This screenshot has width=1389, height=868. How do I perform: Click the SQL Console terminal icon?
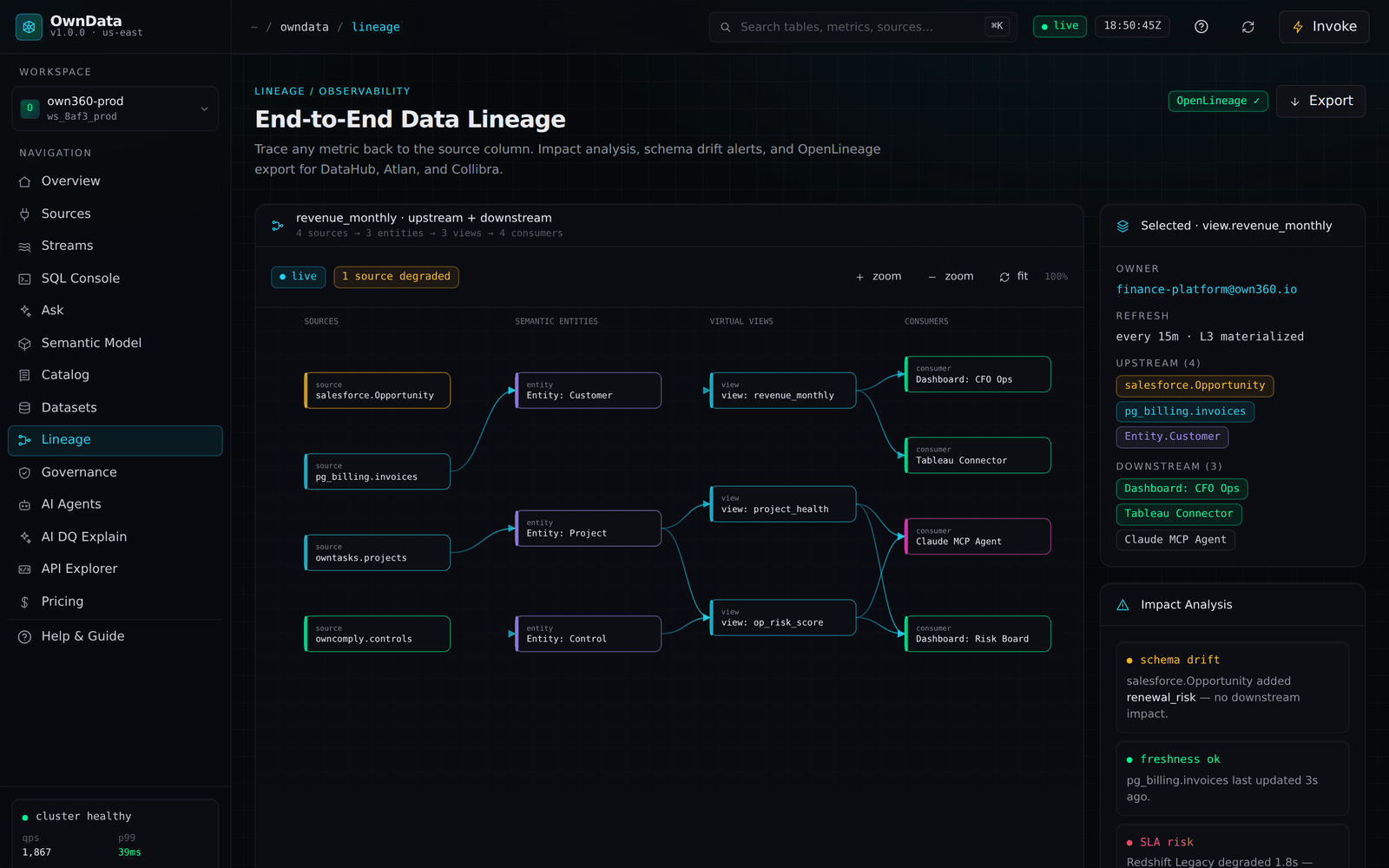pos(24,279)
